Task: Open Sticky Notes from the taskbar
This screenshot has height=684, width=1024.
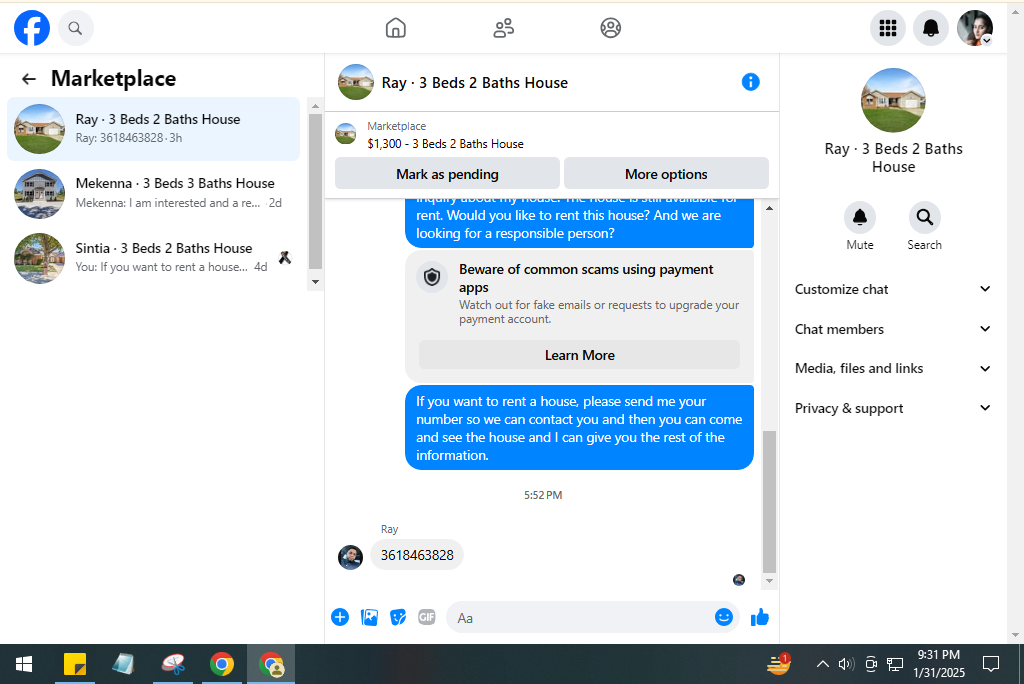Action: point(74,664)
